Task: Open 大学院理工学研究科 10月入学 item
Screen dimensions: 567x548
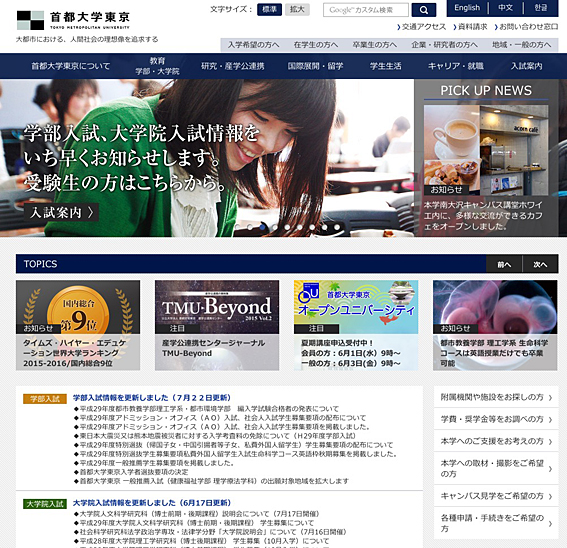Action: point(202,541)
